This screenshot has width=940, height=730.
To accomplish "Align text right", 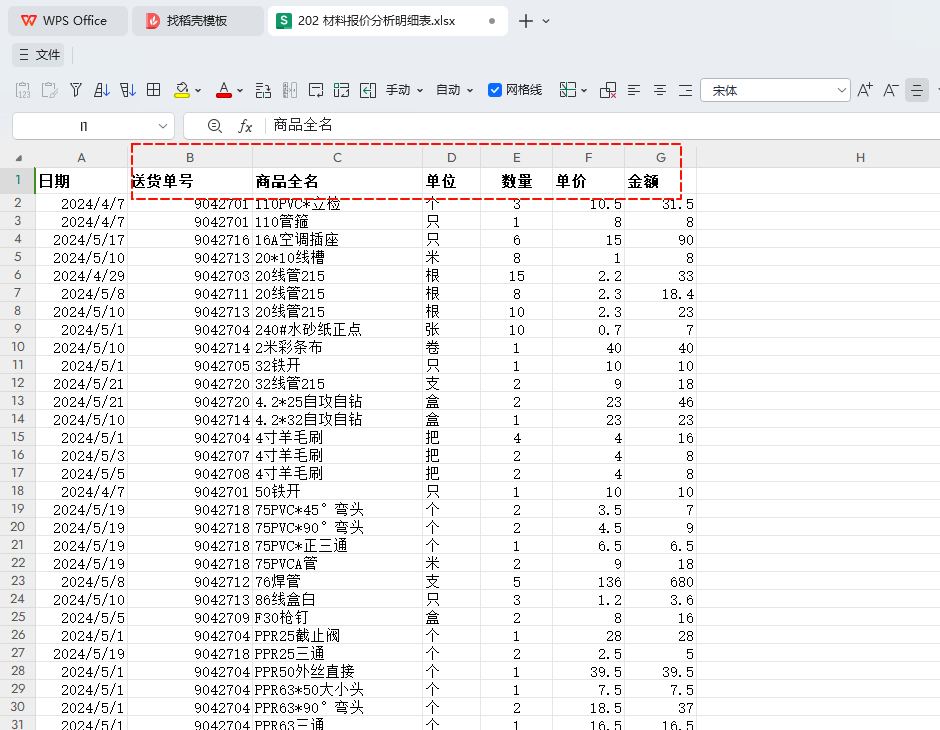I will (685, 91).
